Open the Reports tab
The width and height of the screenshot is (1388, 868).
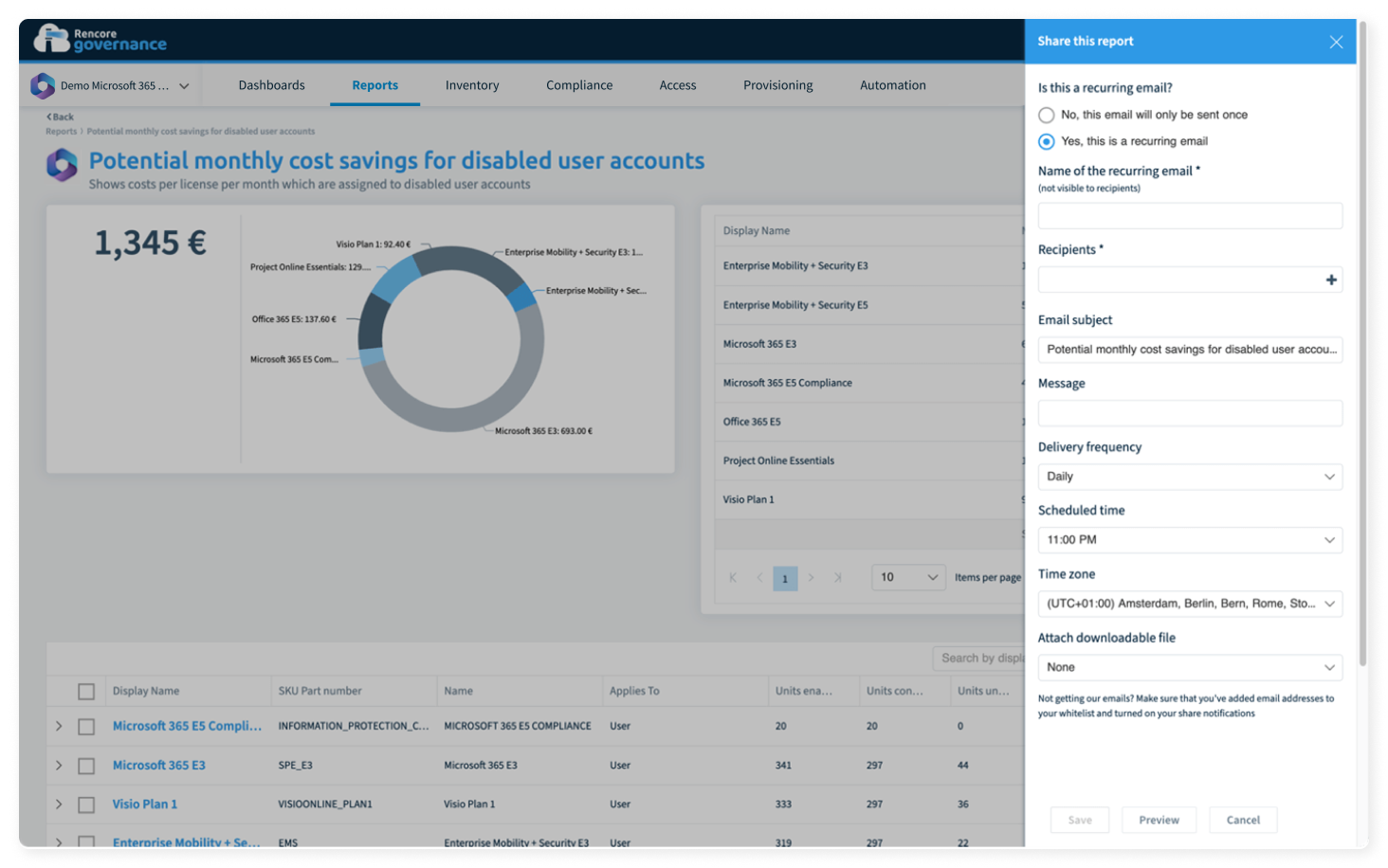pos(375,85)
